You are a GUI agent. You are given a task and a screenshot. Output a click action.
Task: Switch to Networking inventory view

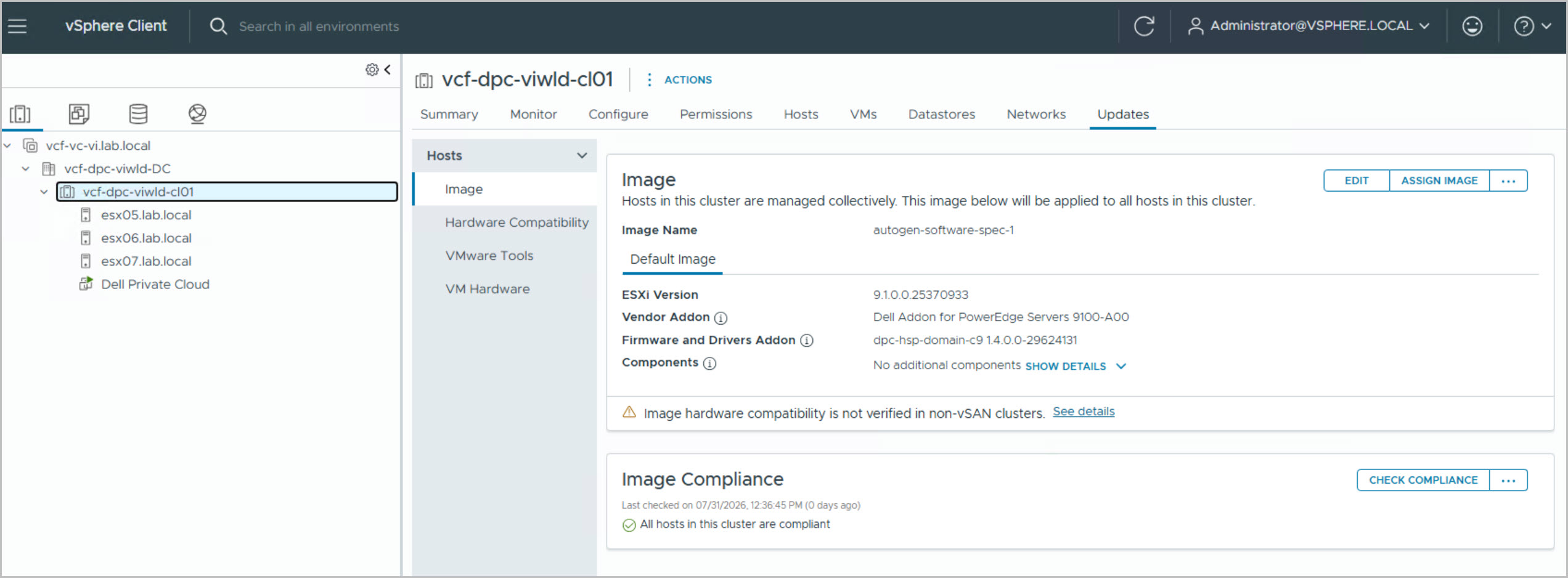pos(197,113)
